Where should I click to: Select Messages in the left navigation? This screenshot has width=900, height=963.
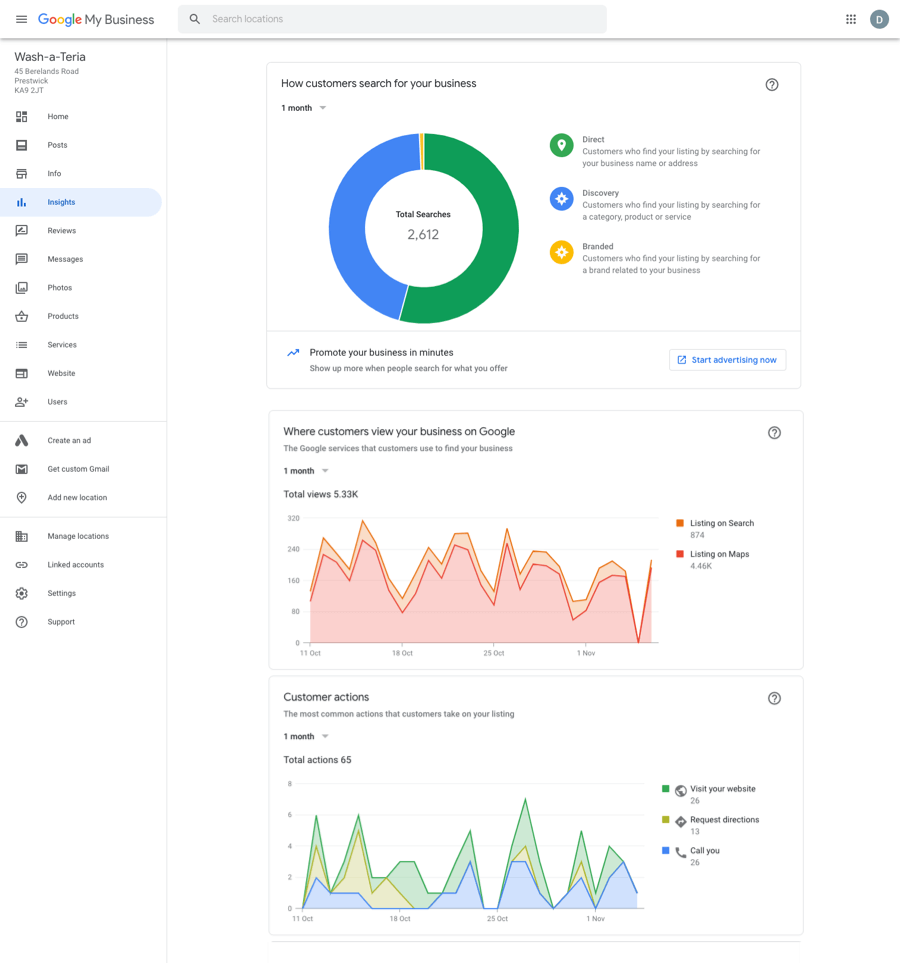(65, 259)
